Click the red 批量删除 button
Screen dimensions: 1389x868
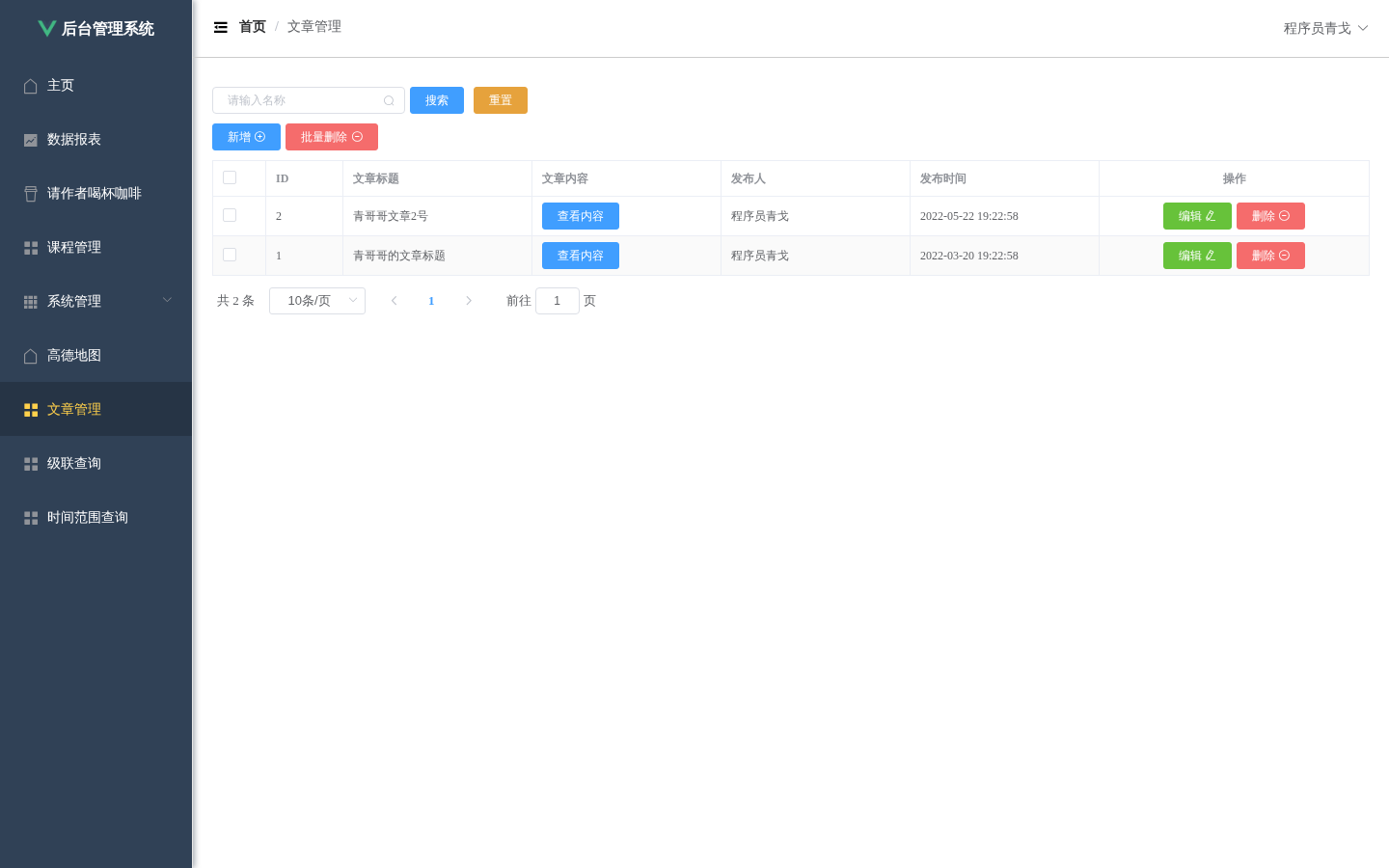332,137
